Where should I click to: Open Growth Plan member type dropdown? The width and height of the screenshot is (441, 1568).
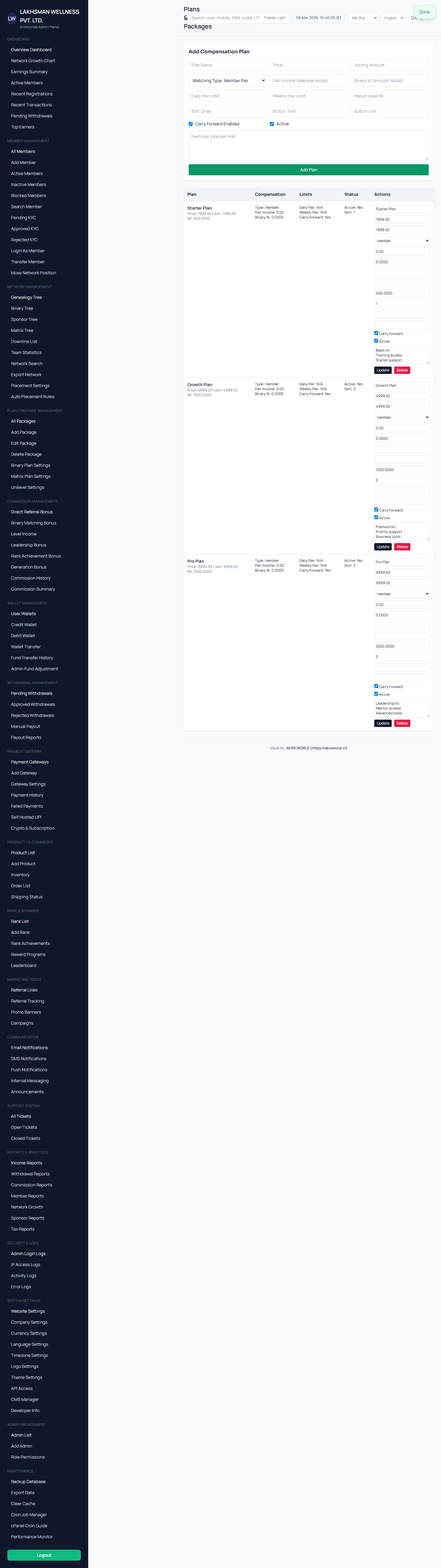[401, 417]
